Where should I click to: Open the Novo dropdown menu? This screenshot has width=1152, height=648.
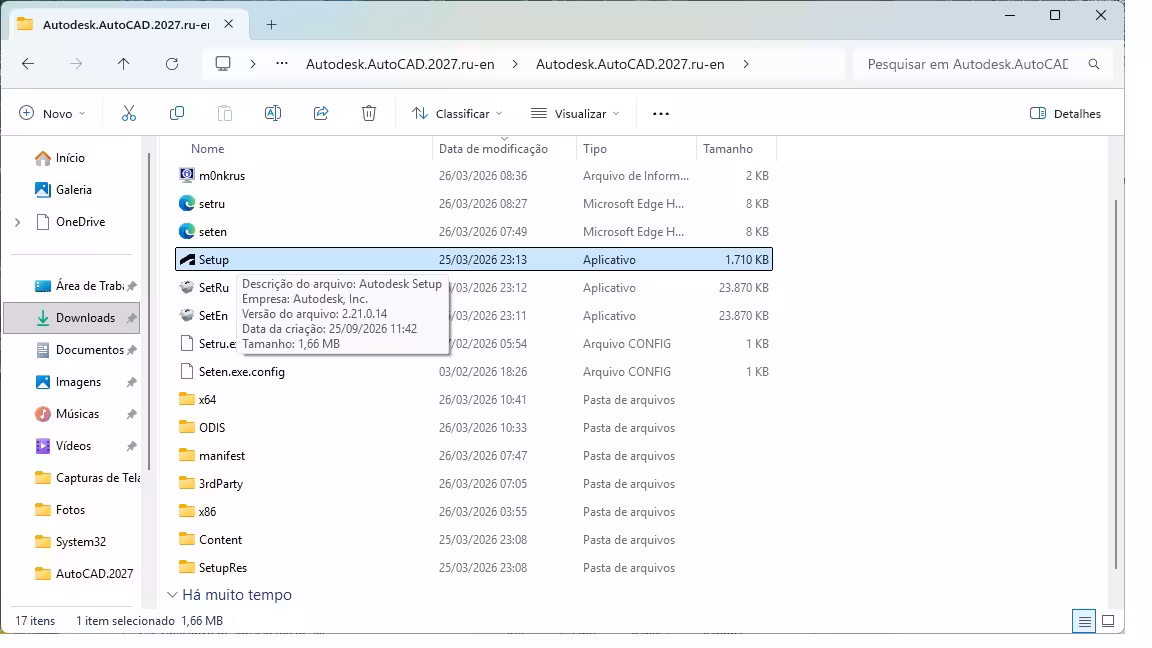click(52, 113)
